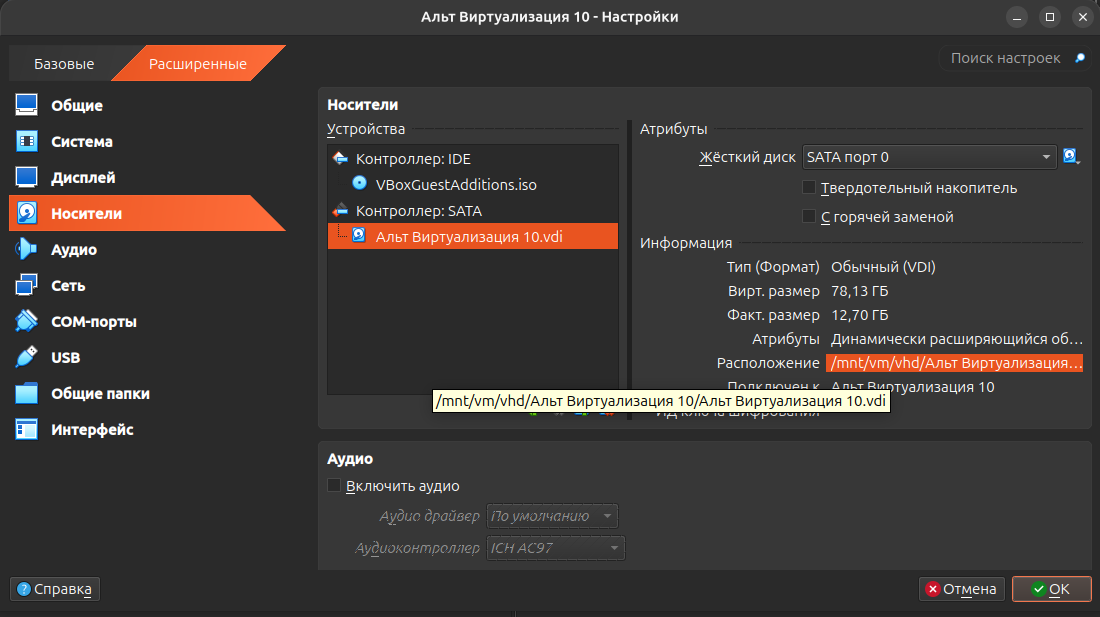The height and width of the screenshot is (617, 1100).
Task: Check the Включить аудио option
Action: tap(334, 485)
